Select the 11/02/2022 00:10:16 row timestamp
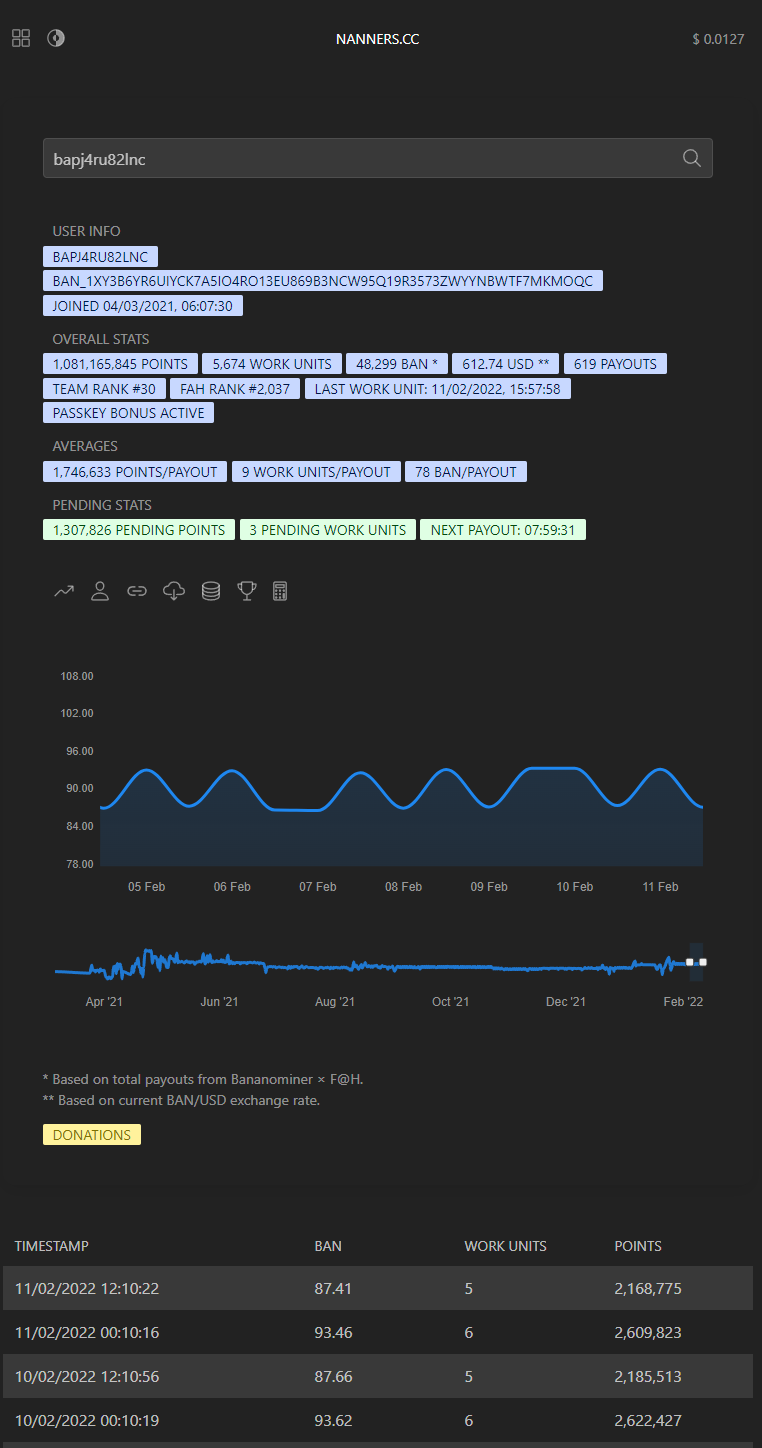This screenshot has height=1448, width=762. [87, 1333]
